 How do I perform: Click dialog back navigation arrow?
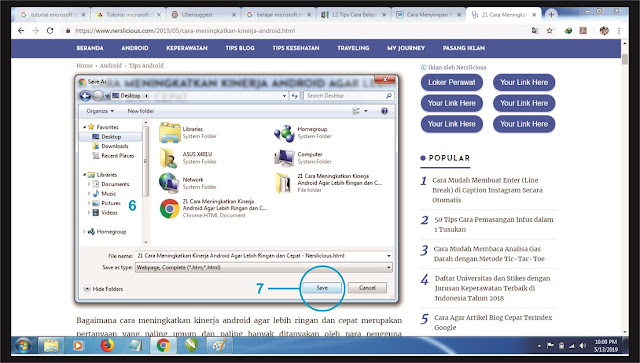pos(85,96)
